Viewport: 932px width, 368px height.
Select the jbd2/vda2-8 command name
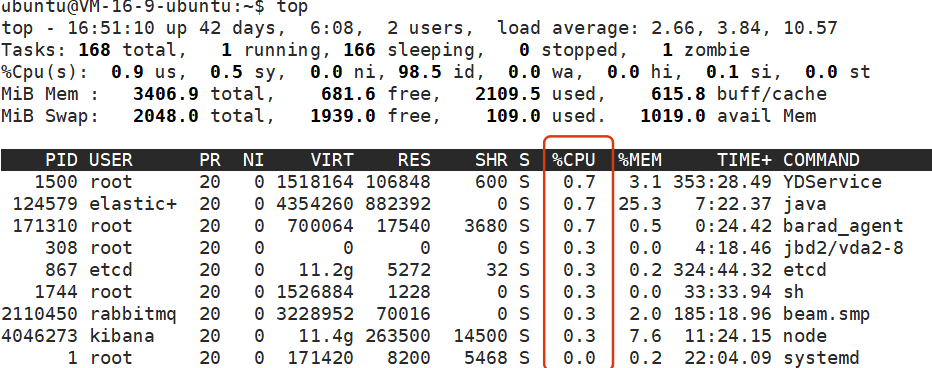tap(843, 248)
